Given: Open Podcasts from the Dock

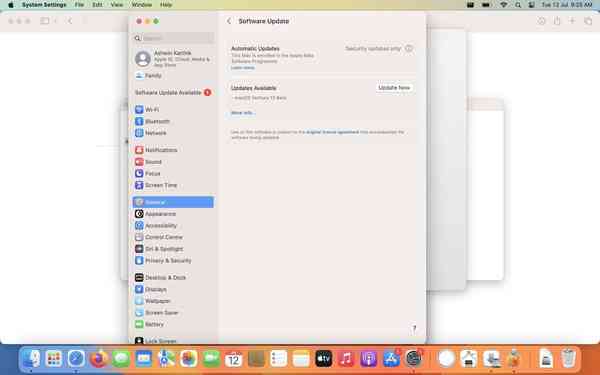Looking at the screenshot, I should coord(369,359).
